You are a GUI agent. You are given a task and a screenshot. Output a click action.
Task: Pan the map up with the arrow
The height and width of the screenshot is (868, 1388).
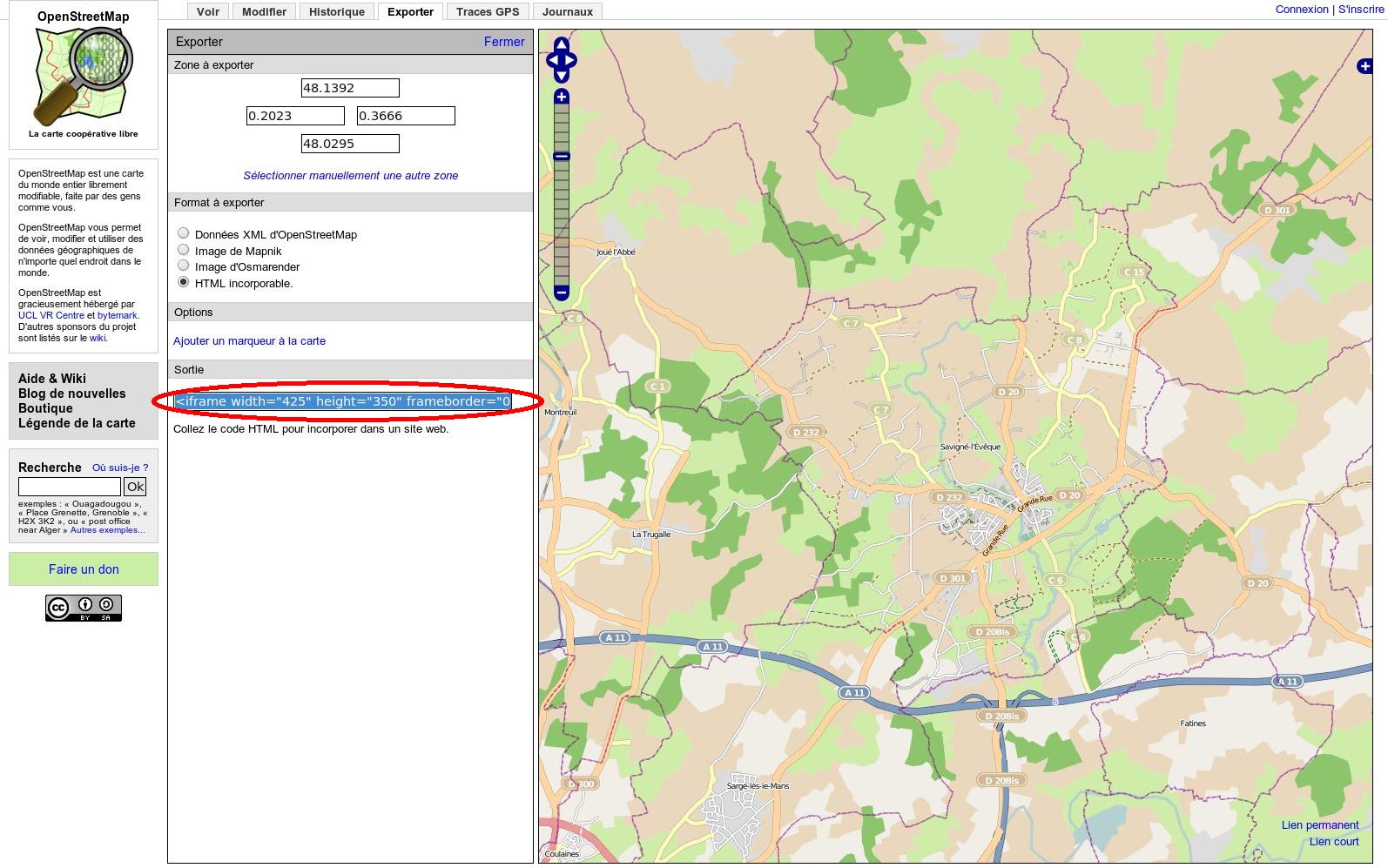point(562,44)
